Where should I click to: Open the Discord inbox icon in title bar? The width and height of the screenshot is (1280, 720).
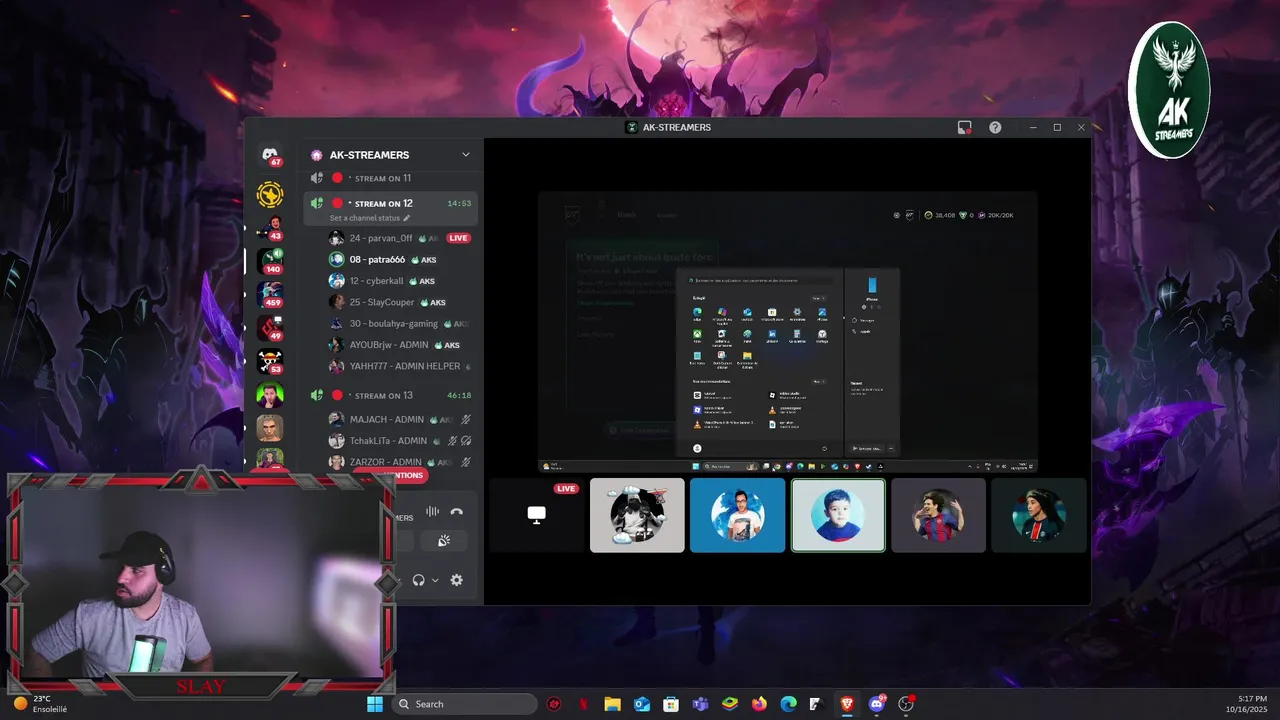(x=964, y=127)
